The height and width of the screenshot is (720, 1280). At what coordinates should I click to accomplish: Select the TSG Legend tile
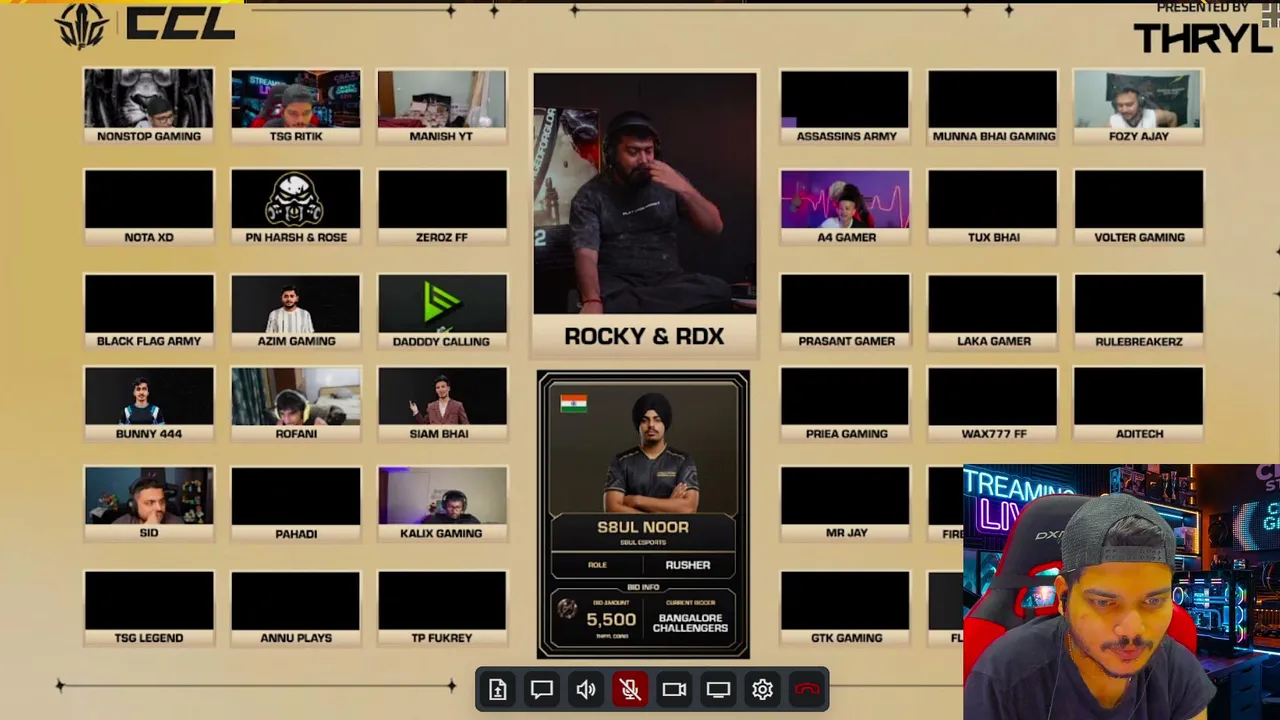coord(149,608)
